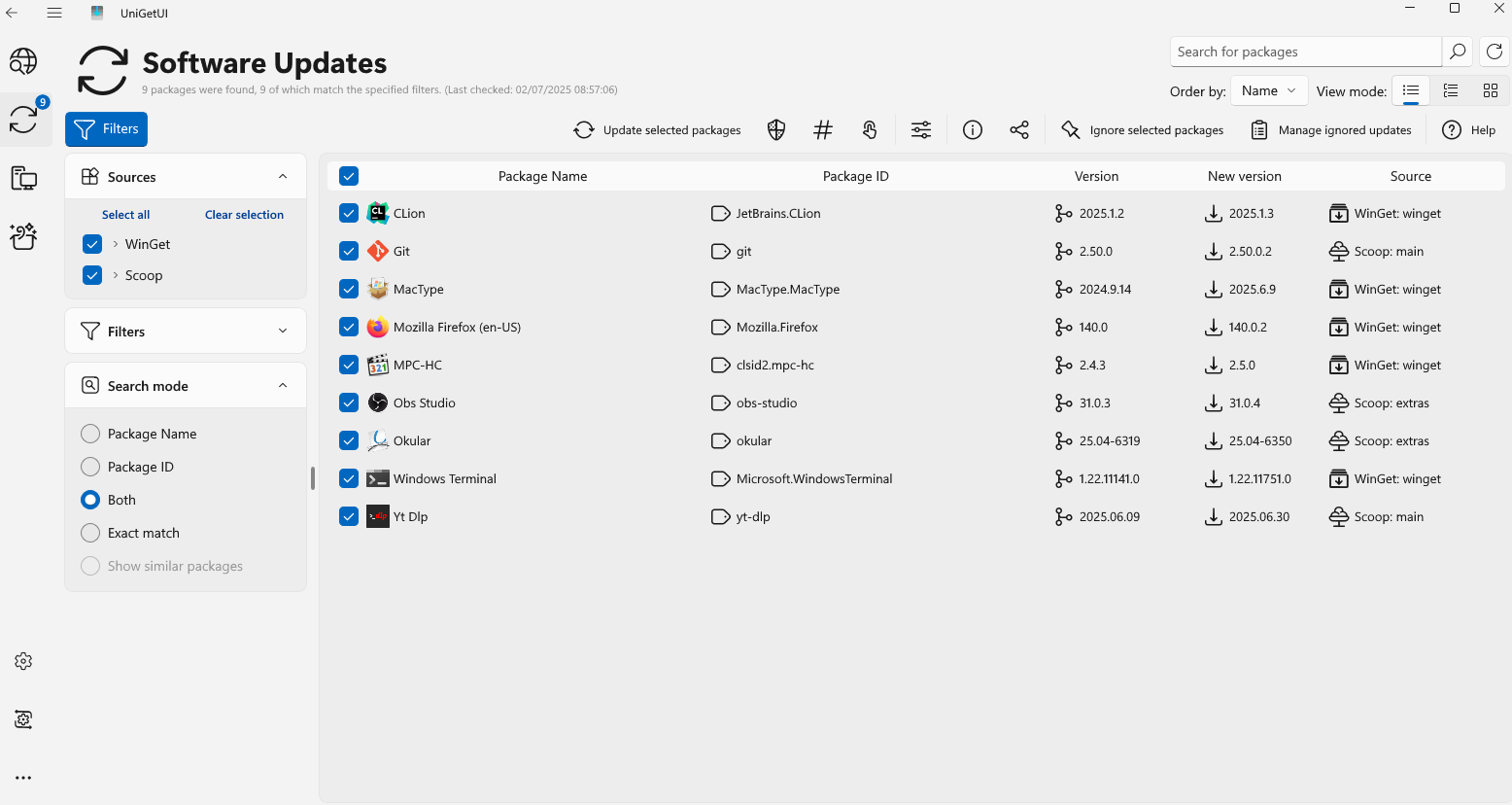The width and height of the screenshot is (1512, 805).
Task: Show package details info icon
Action: pyautogui.click(x=973, y=129)
